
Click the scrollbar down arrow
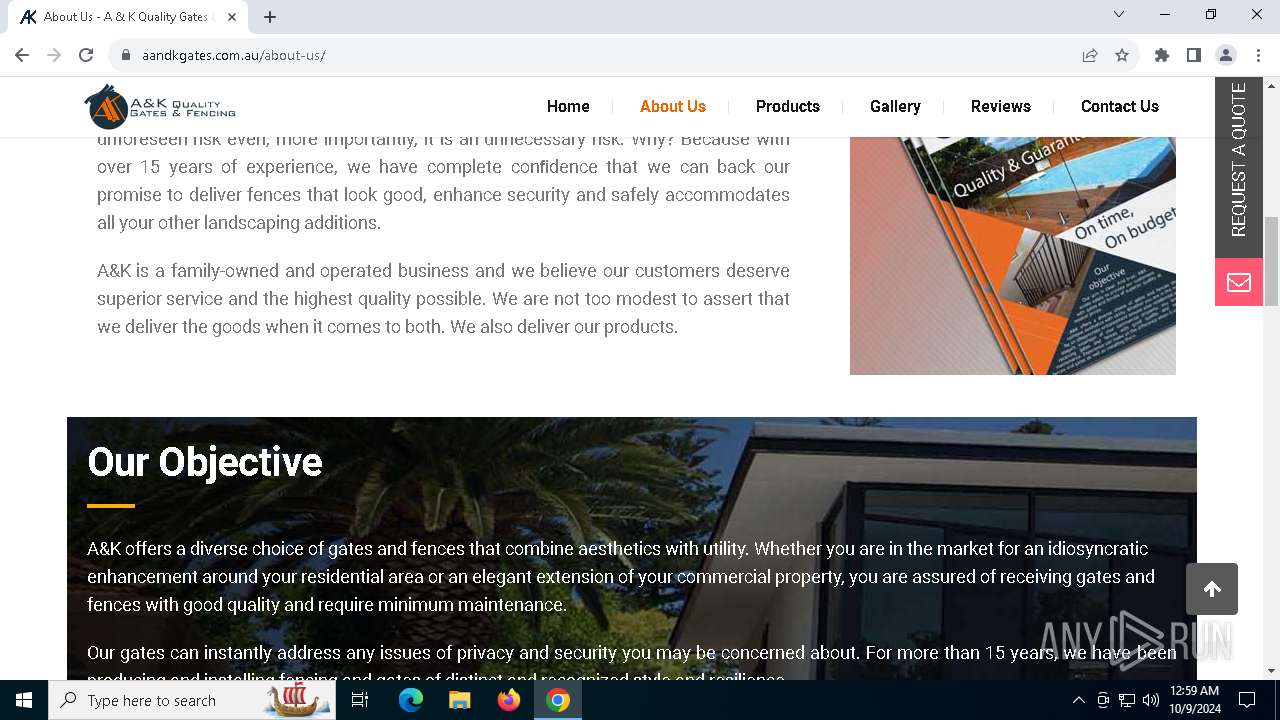1272,671
